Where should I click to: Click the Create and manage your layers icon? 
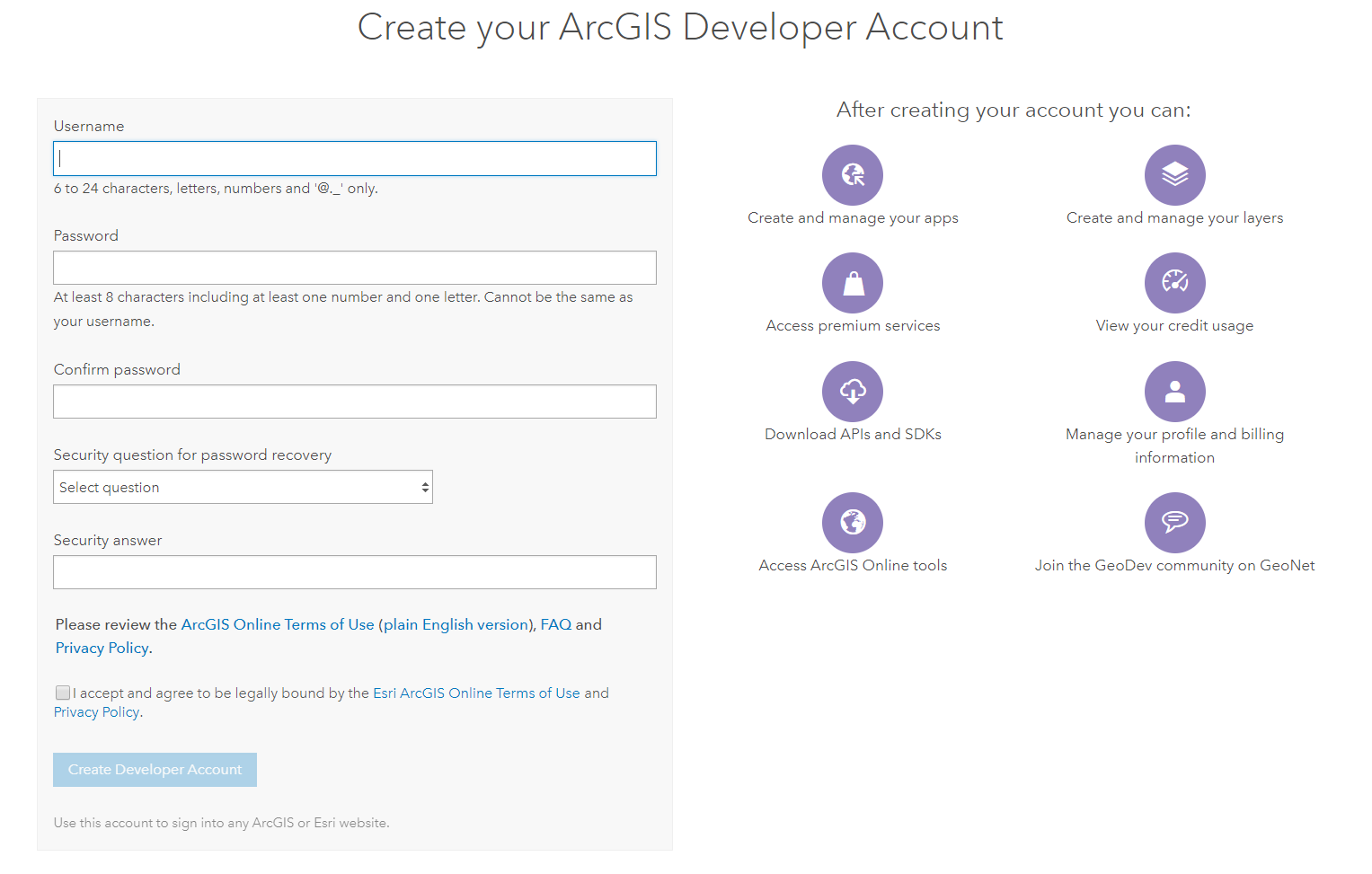click(x=1174, y=175)
